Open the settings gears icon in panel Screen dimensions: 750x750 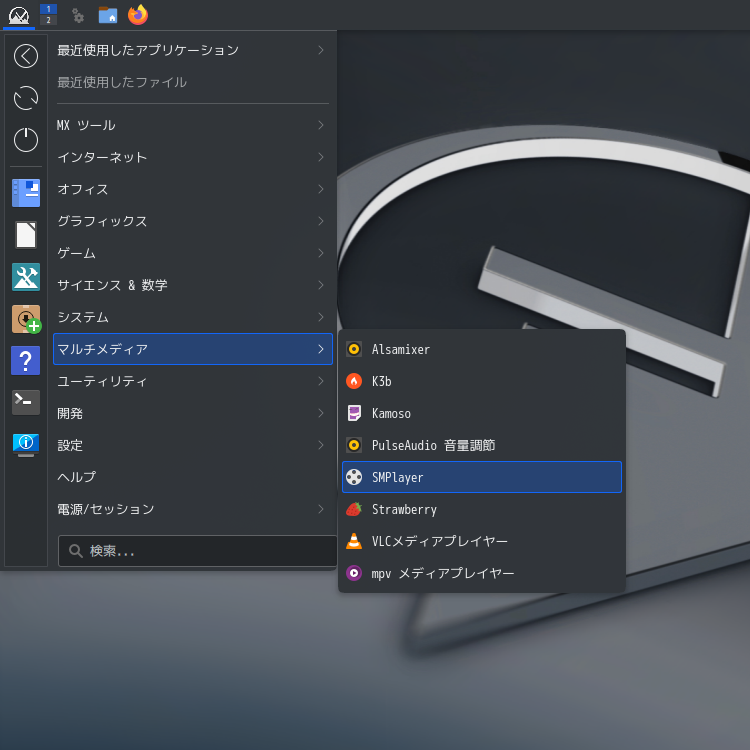pos(77,16)
